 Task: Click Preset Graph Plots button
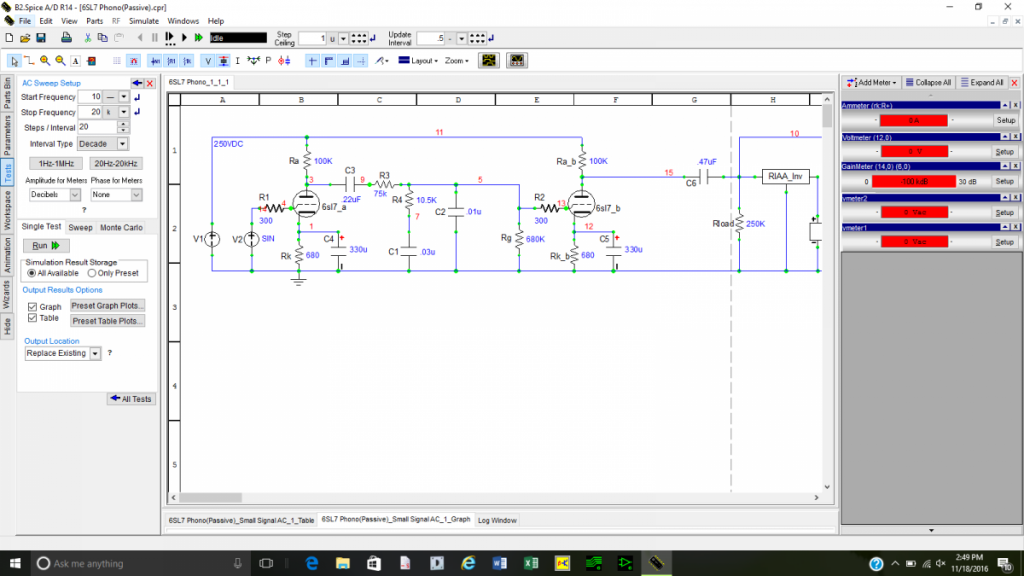click(107, 306)
